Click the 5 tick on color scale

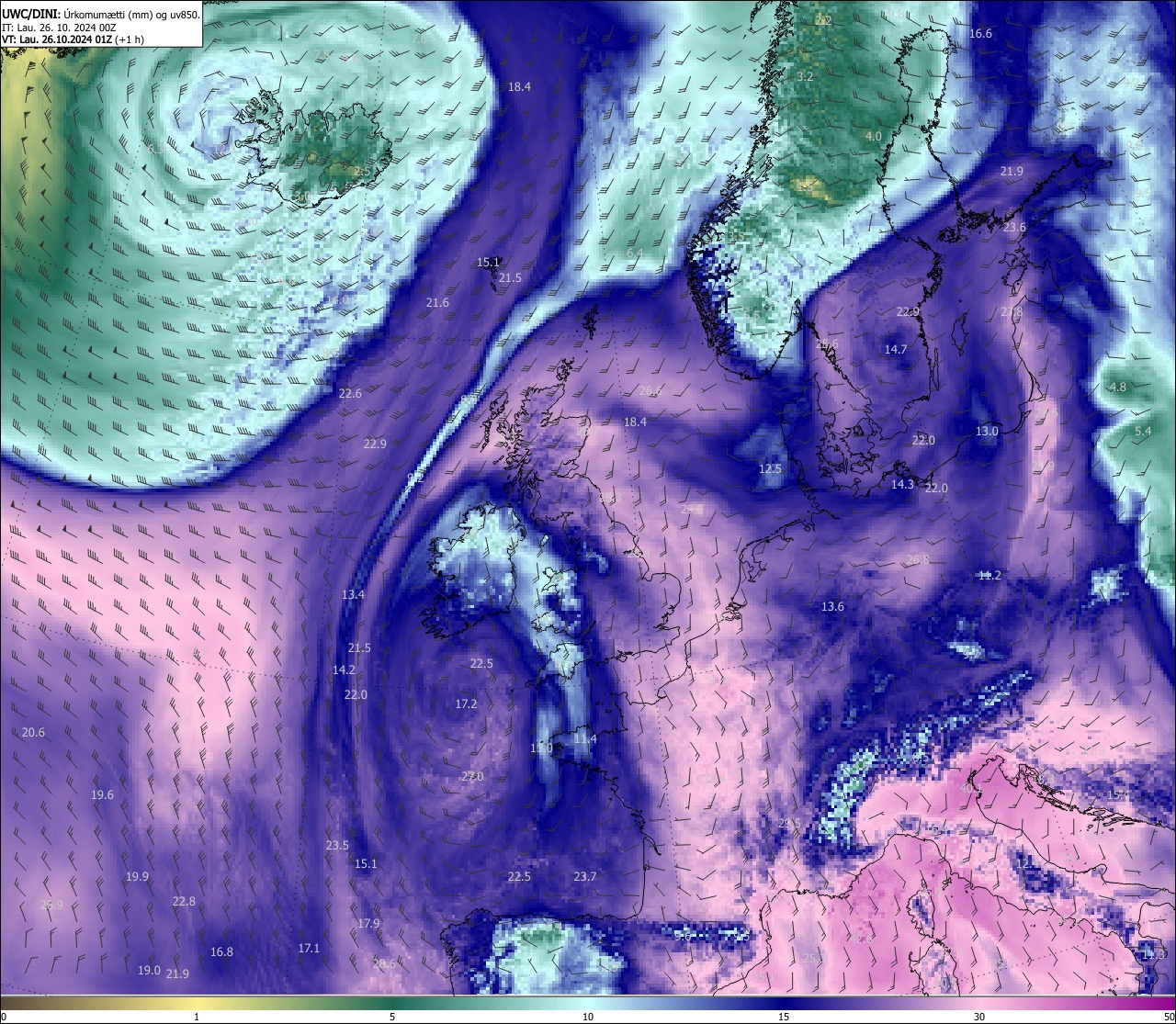click(392, 1017)
